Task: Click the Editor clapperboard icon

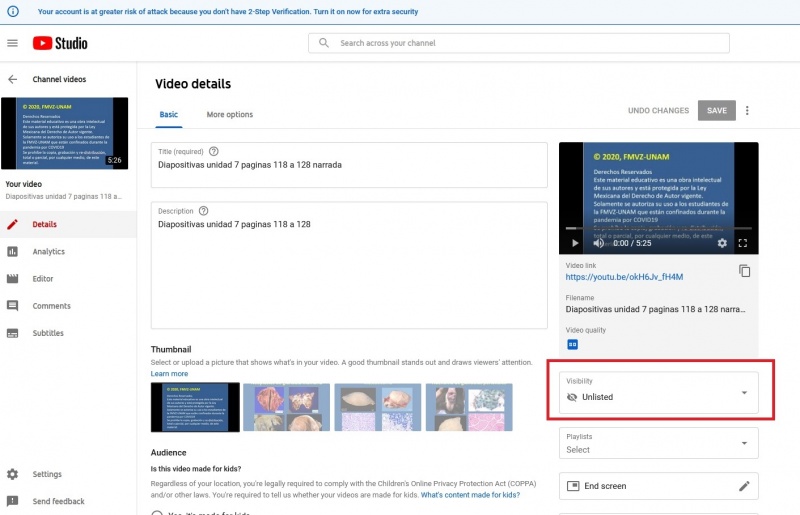Action: (x=12, y=279)
